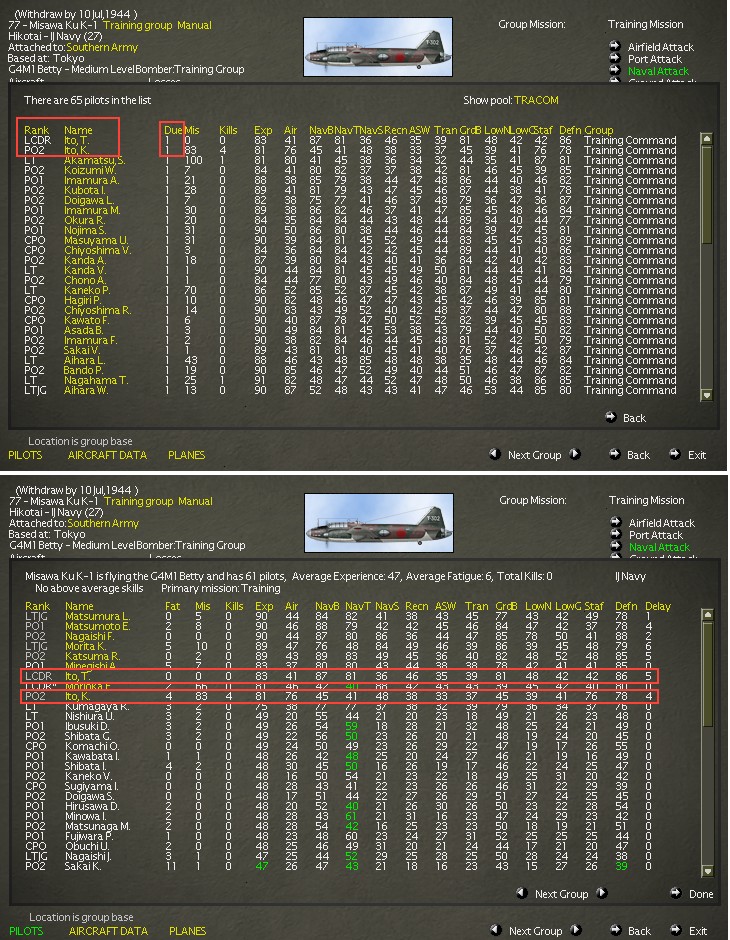Go to next group with upper screen's right arrow
730x940 pixels.
pyautogui.click(x=575, y=454)
